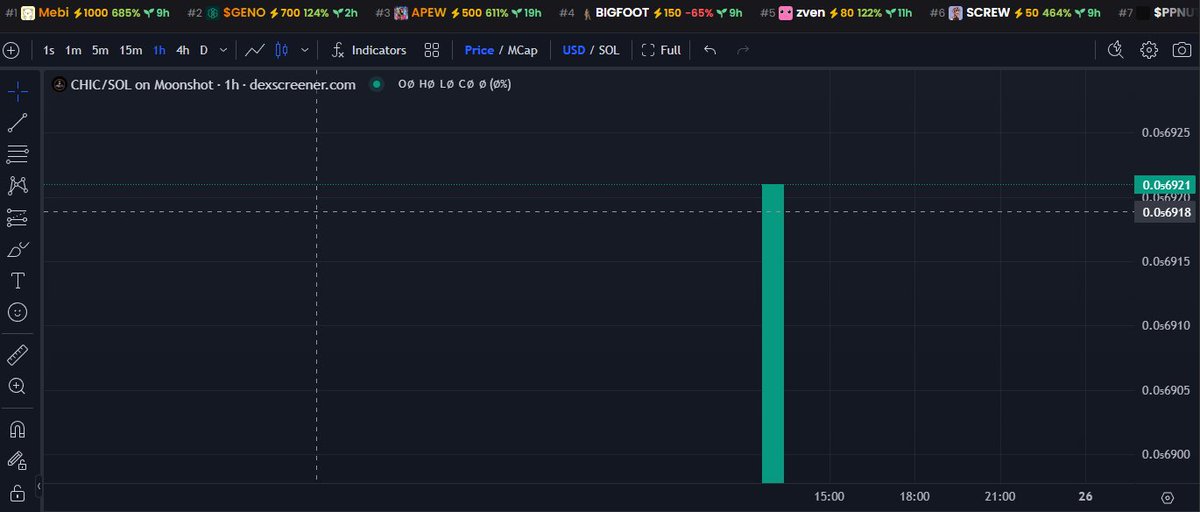
Task: Collapse the left drawing toolbar
Action: 40,487
